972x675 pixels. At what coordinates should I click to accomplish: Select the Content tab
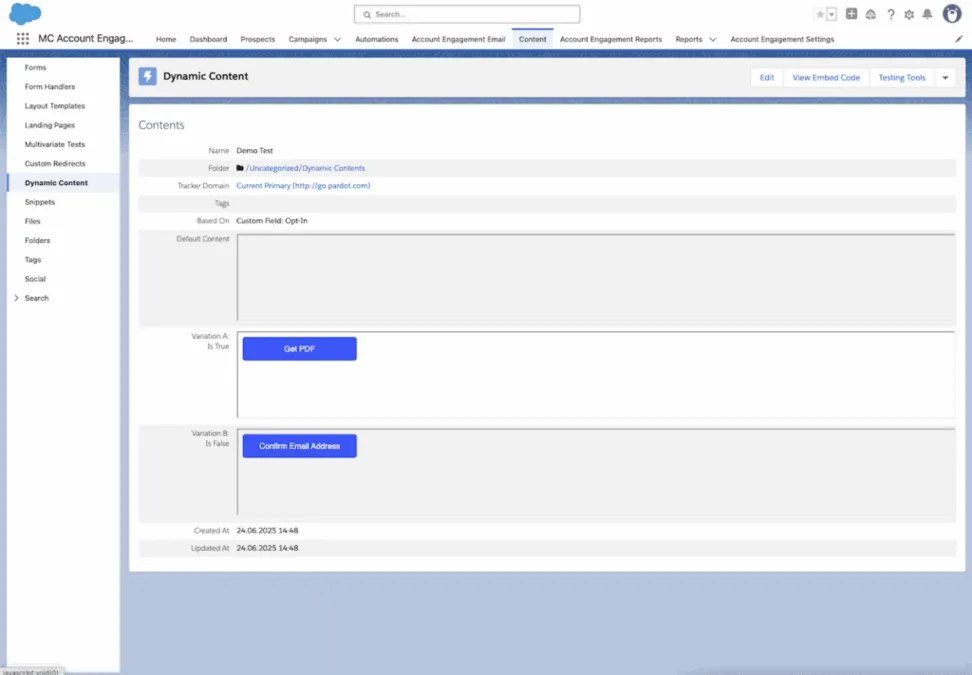pos(532,39)
